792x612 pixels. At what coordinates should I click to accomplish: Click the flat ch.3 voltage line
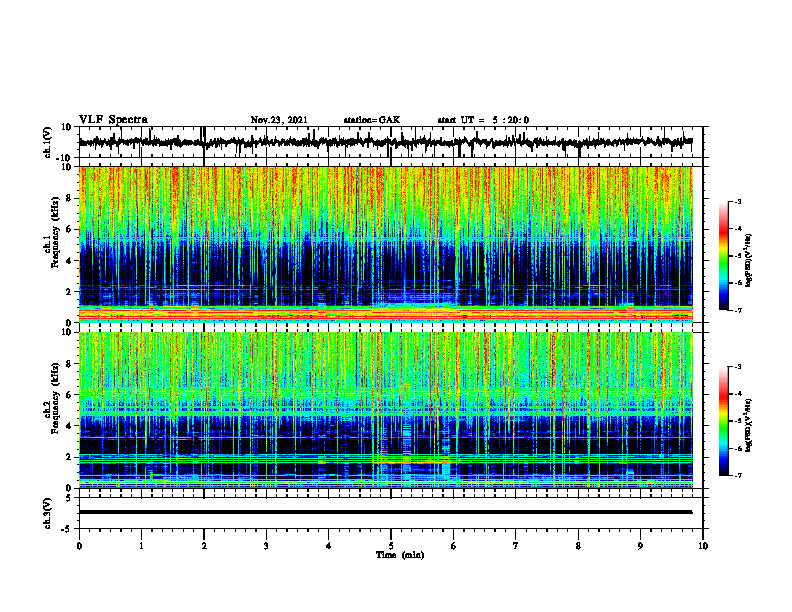[386, 512]
